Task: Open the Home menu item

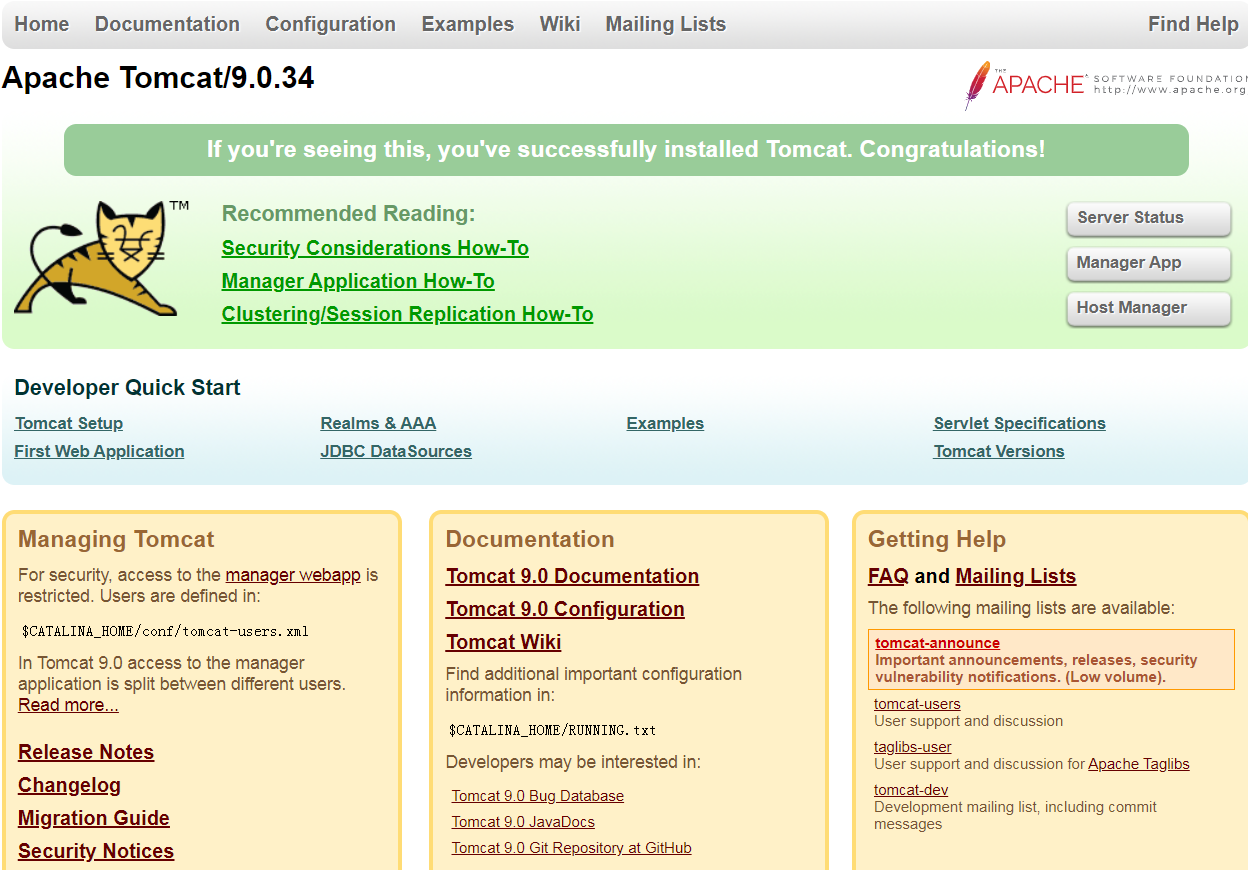Action: (x=42, y=24)
